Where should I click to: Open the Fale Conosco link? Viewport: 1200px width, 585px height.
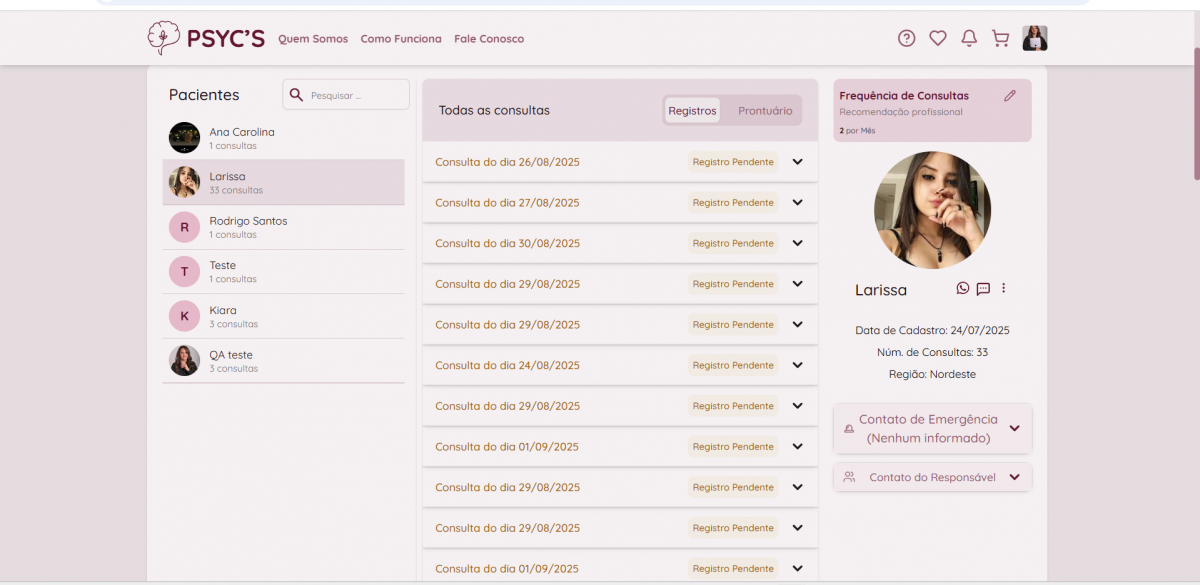click(489, 39)
